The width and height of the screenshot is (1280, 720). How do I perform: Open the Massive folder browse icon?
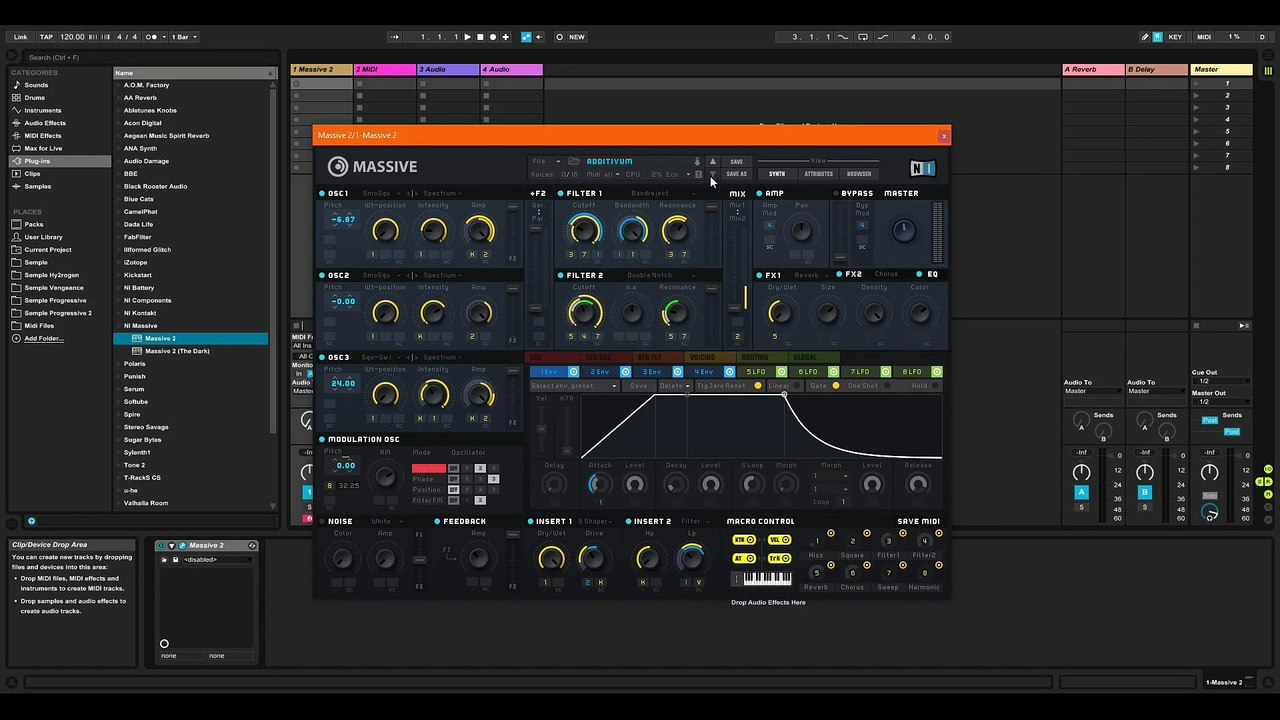coord(574,161)
